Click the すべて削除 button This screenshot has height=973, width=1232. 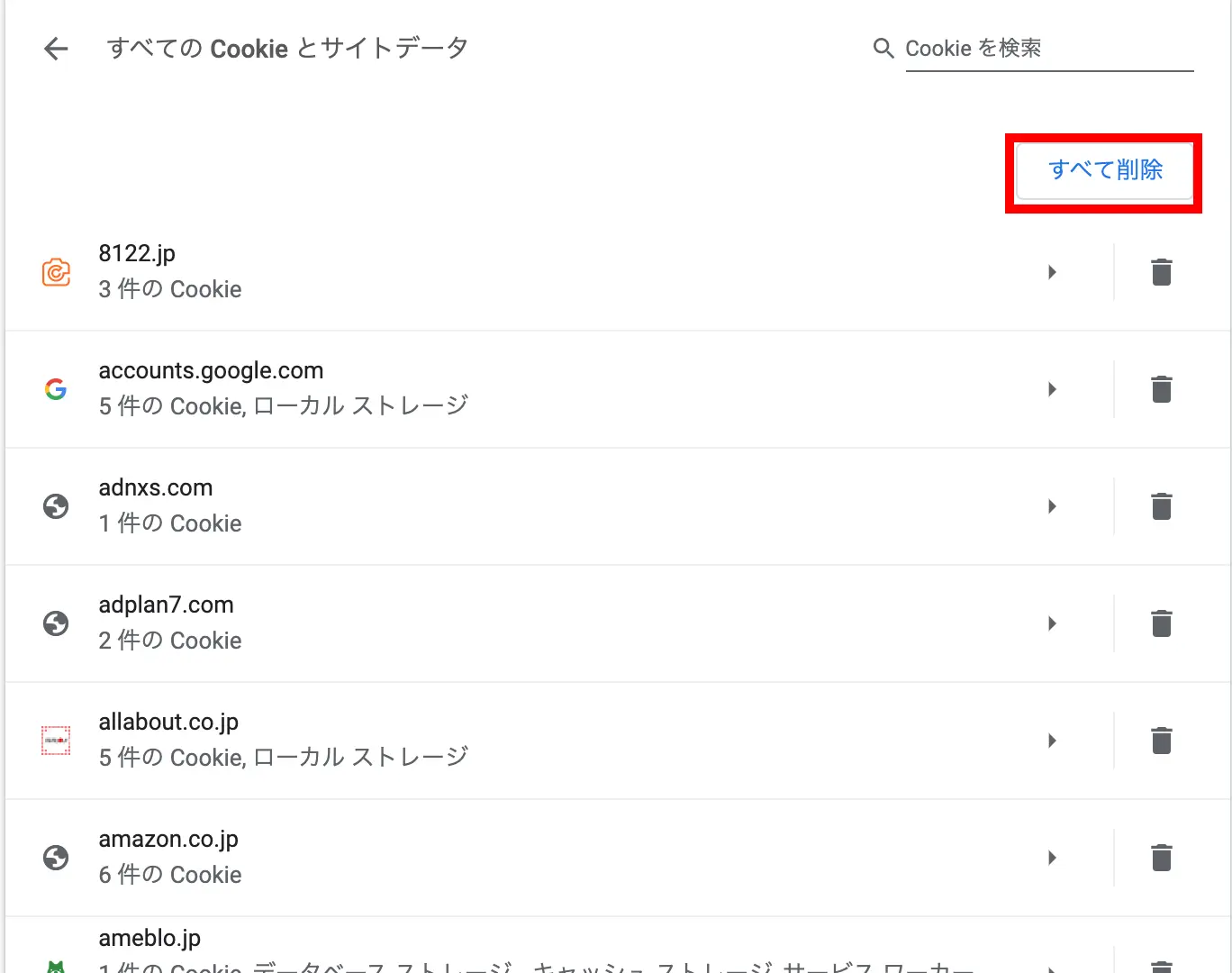click(1104, 170)
